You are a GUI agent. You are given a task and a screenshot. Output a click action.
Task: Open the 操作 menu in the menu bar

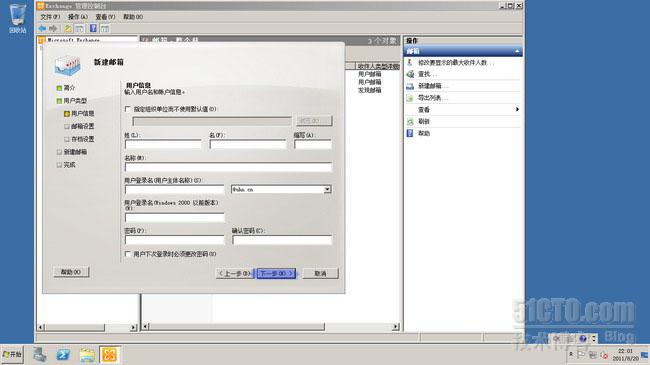tap(78, 17)
